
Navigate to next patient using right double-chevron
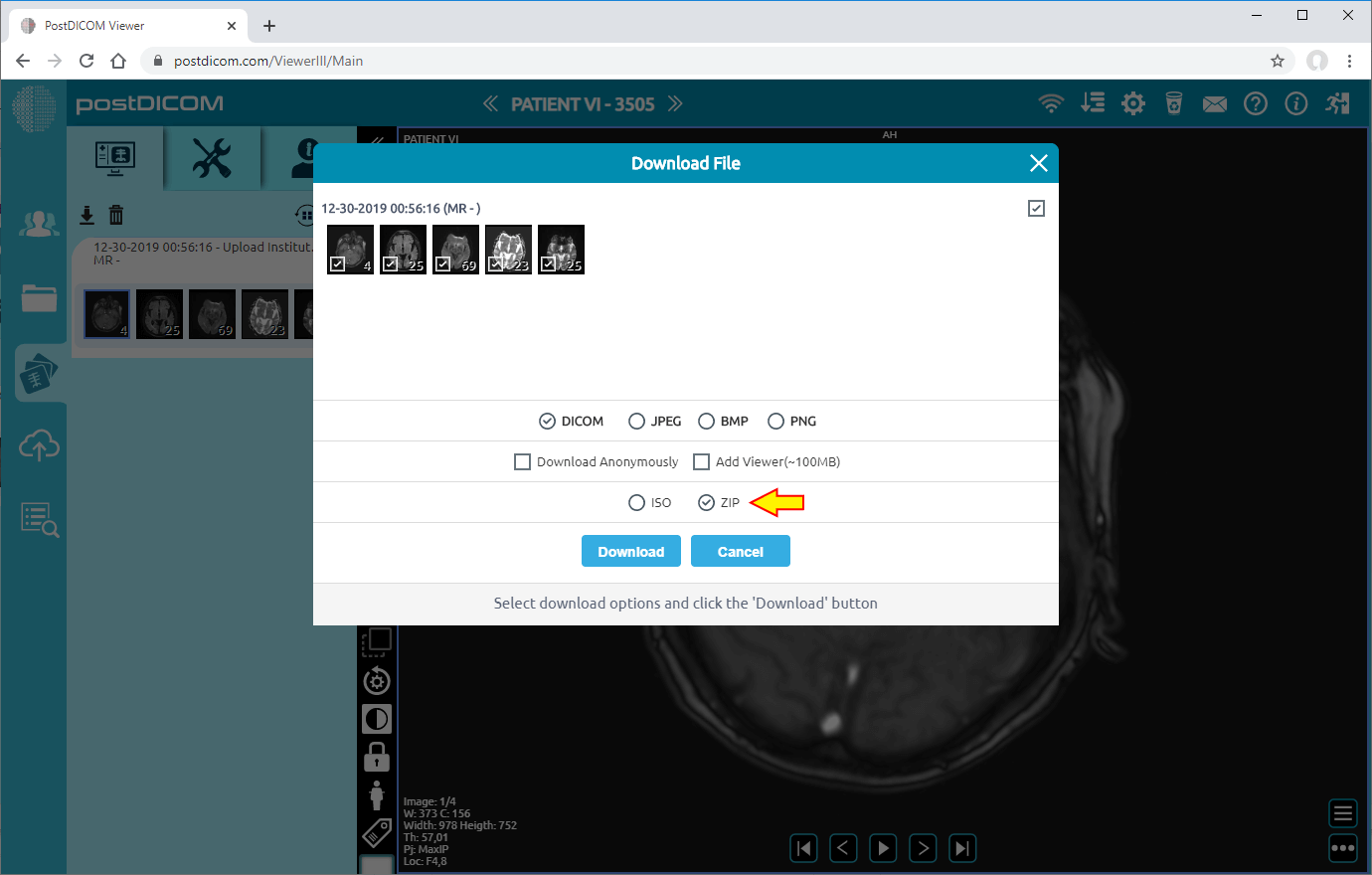pyautogui.click(x=675, y=102)
